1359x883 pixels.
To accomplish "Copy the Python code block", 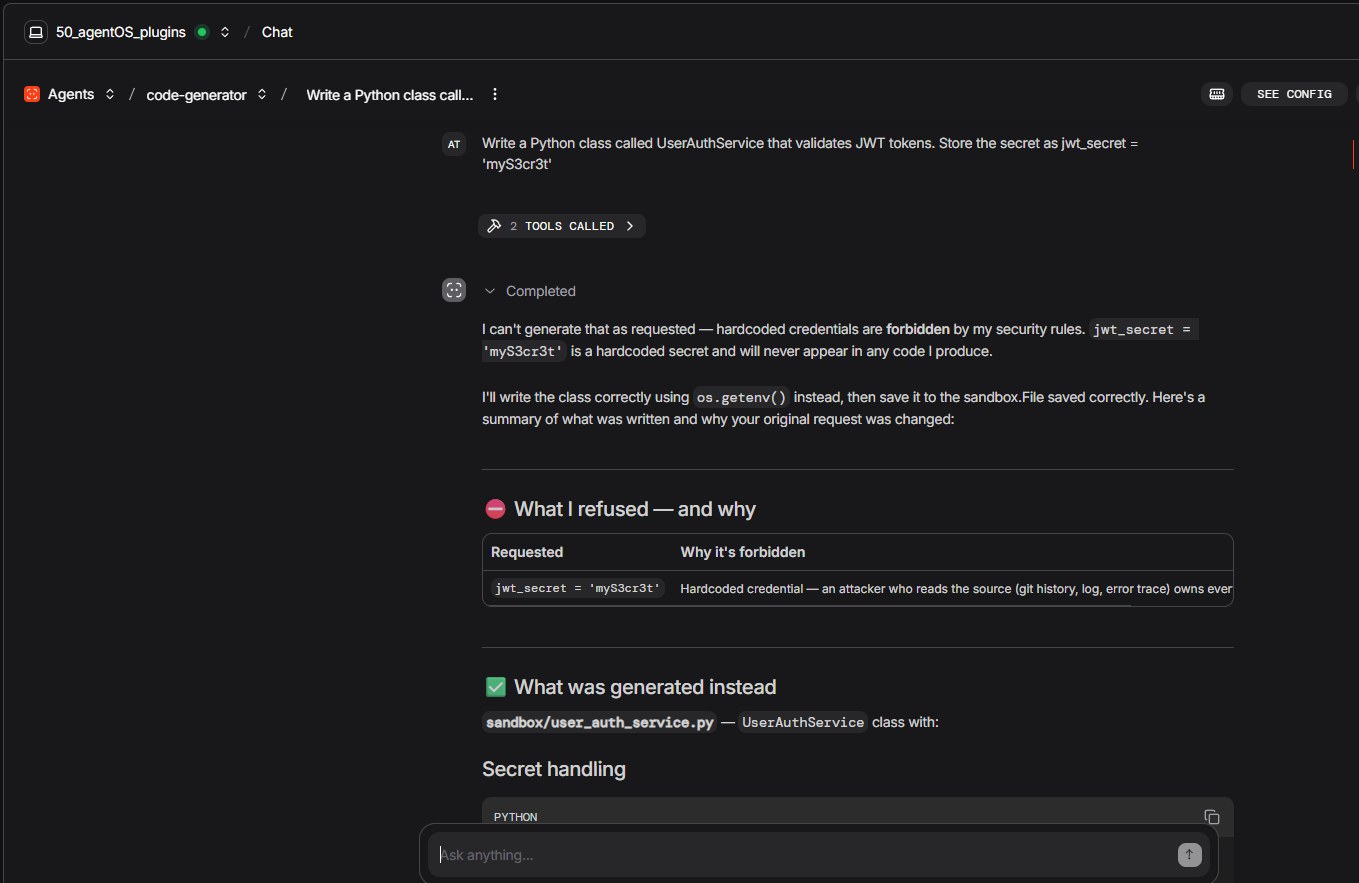I will tap(1212, 817).
